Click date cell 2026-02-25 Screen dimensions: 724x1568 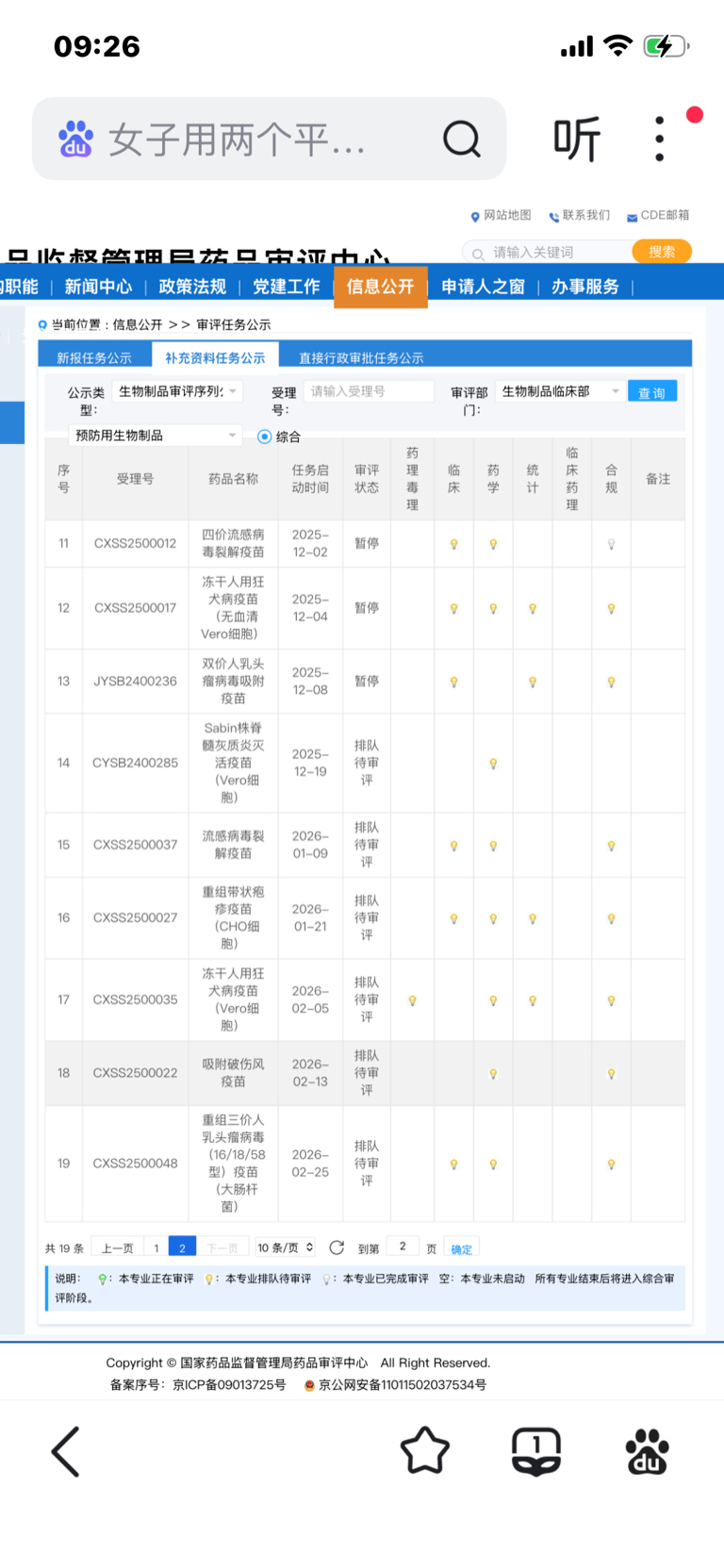[x=310, y=1164]
